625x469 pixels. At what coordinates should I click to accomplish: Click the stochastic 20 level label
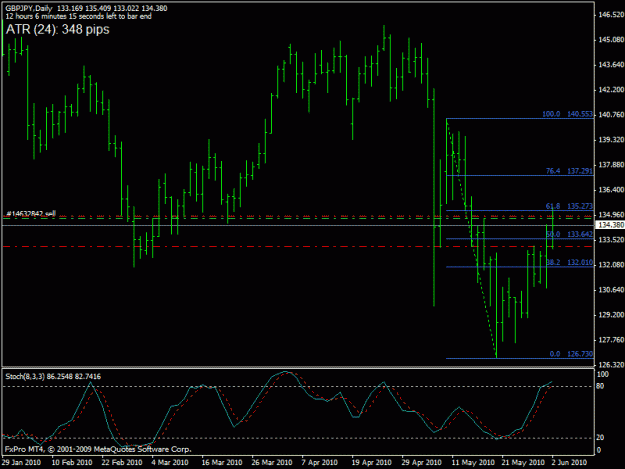600,438
